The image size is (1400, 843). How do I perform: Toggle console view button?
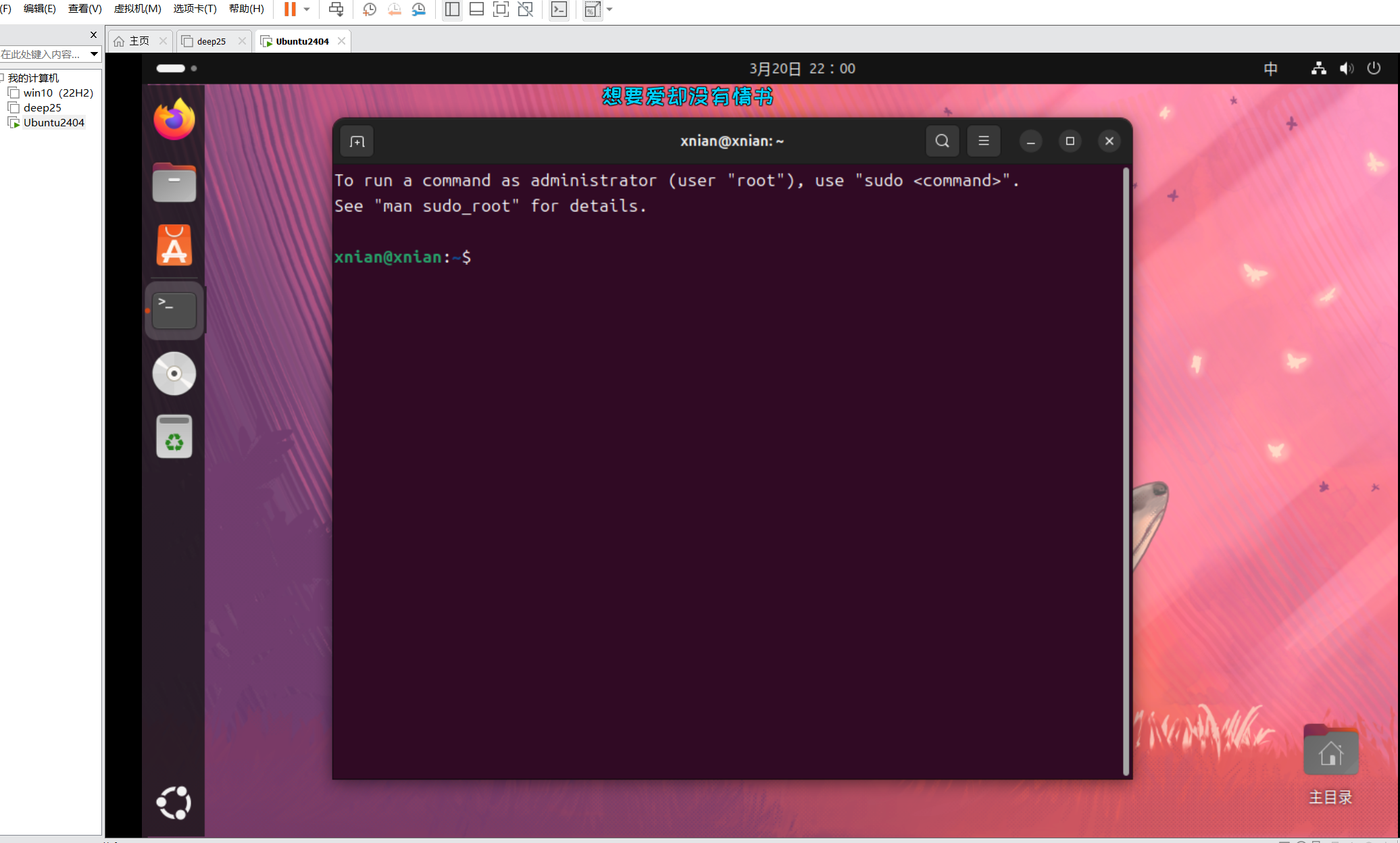pyautogui.click(x=559, y=9)
